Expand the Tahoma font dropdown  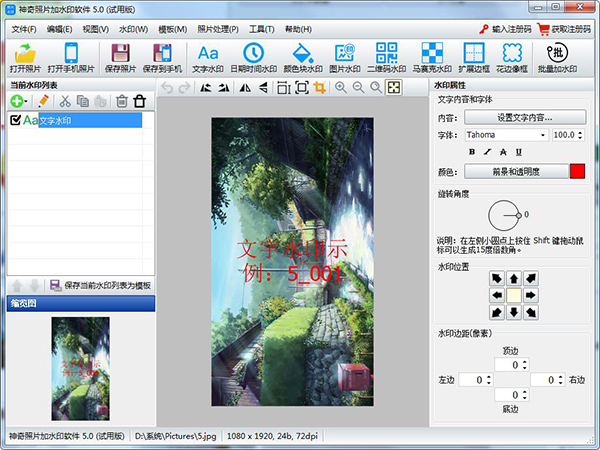coord(543,134)
